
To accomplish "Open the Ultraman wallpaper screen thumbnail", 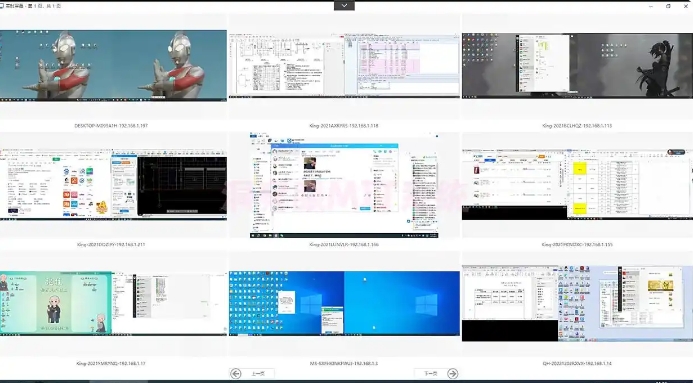I will coord(113,65).
